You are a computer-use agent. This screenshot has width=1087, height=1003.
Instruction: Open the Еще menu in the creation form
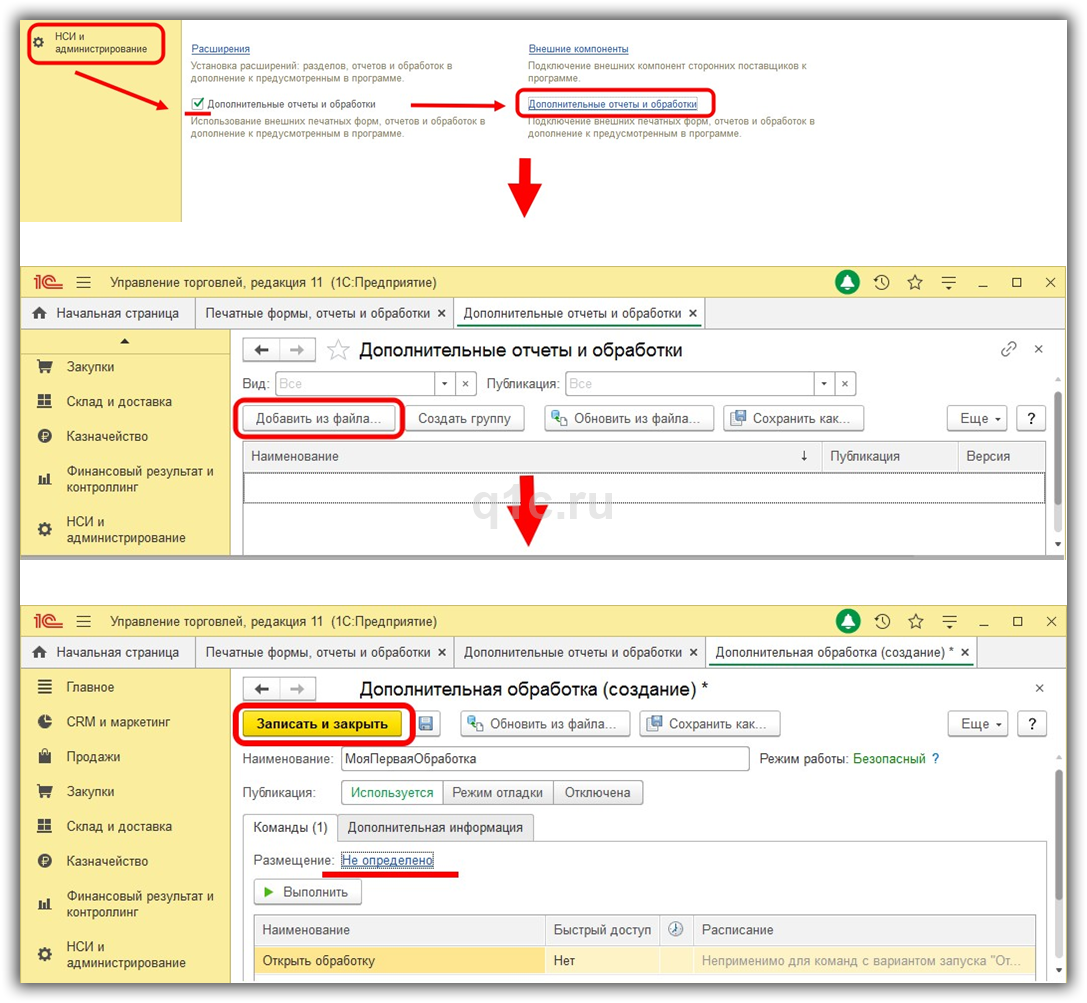point(978,724)
